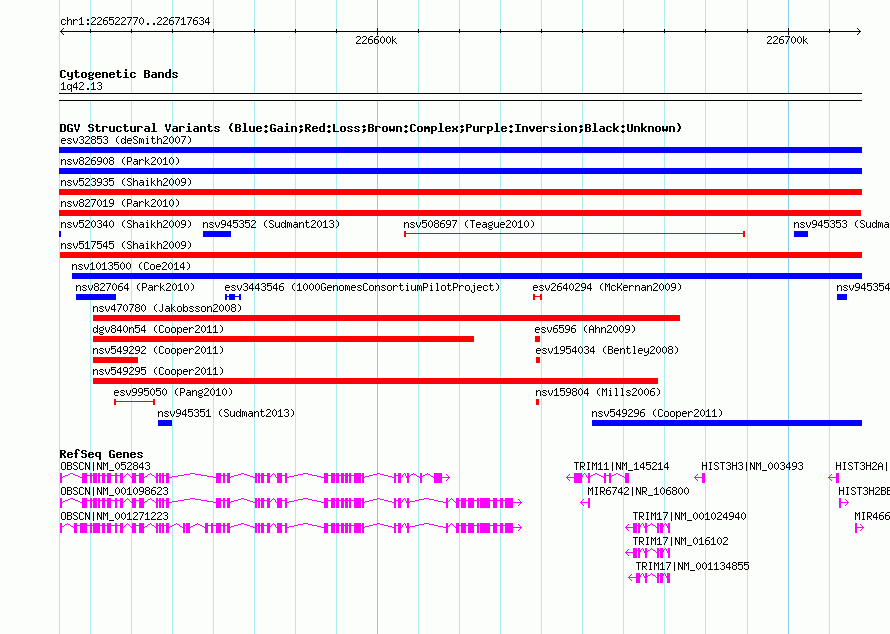Open OBSCN|NM_001271223 gene label
890x634 pixels.
click(115, 517)
